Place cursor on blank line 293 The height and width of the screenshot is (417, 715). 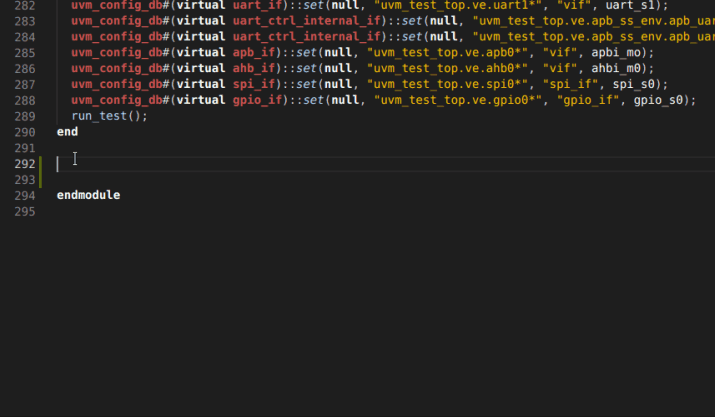click(x=300, y=180)
